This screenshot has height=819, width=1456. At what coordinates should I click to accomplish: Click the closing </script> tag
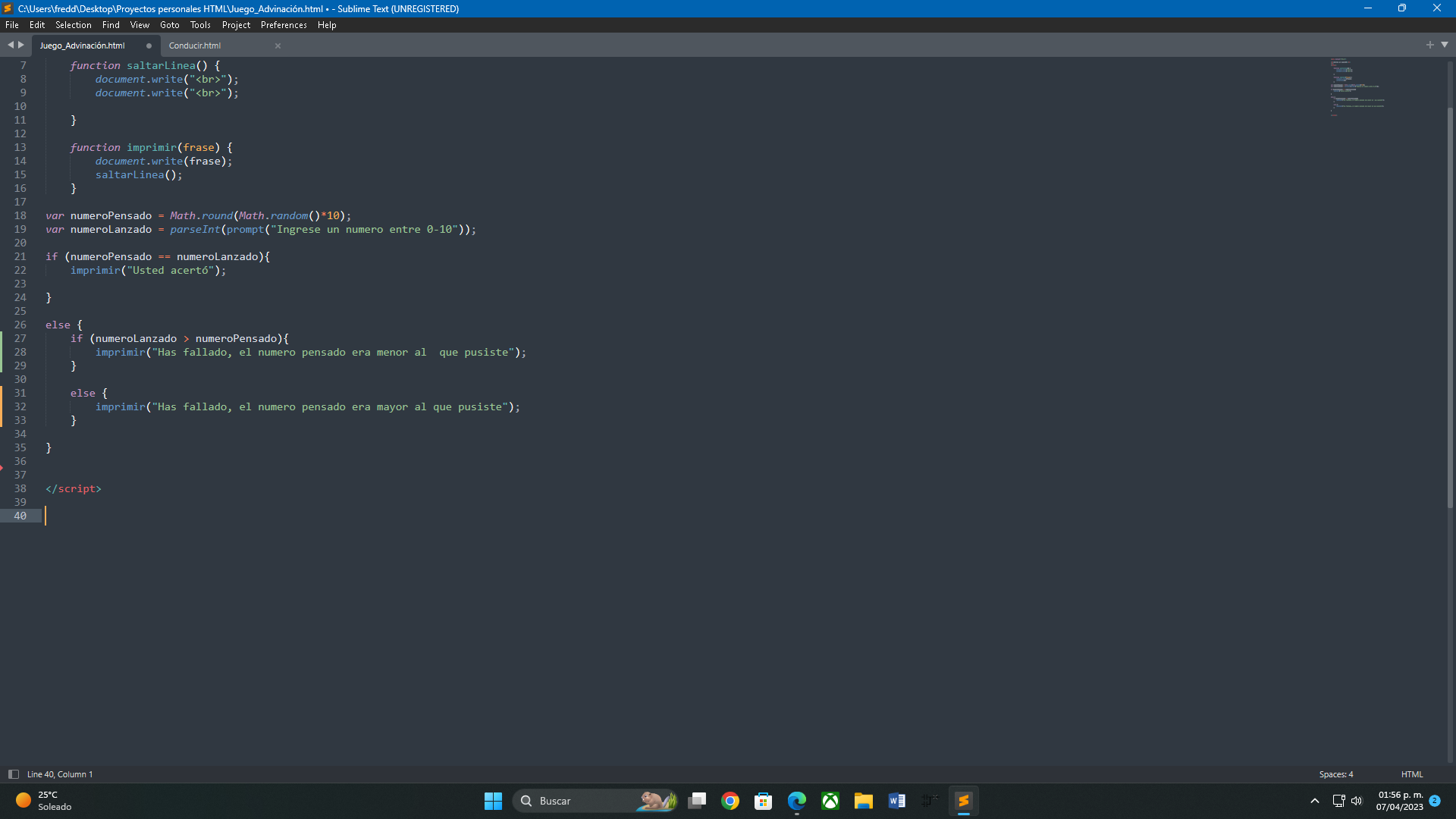point(74,488)
